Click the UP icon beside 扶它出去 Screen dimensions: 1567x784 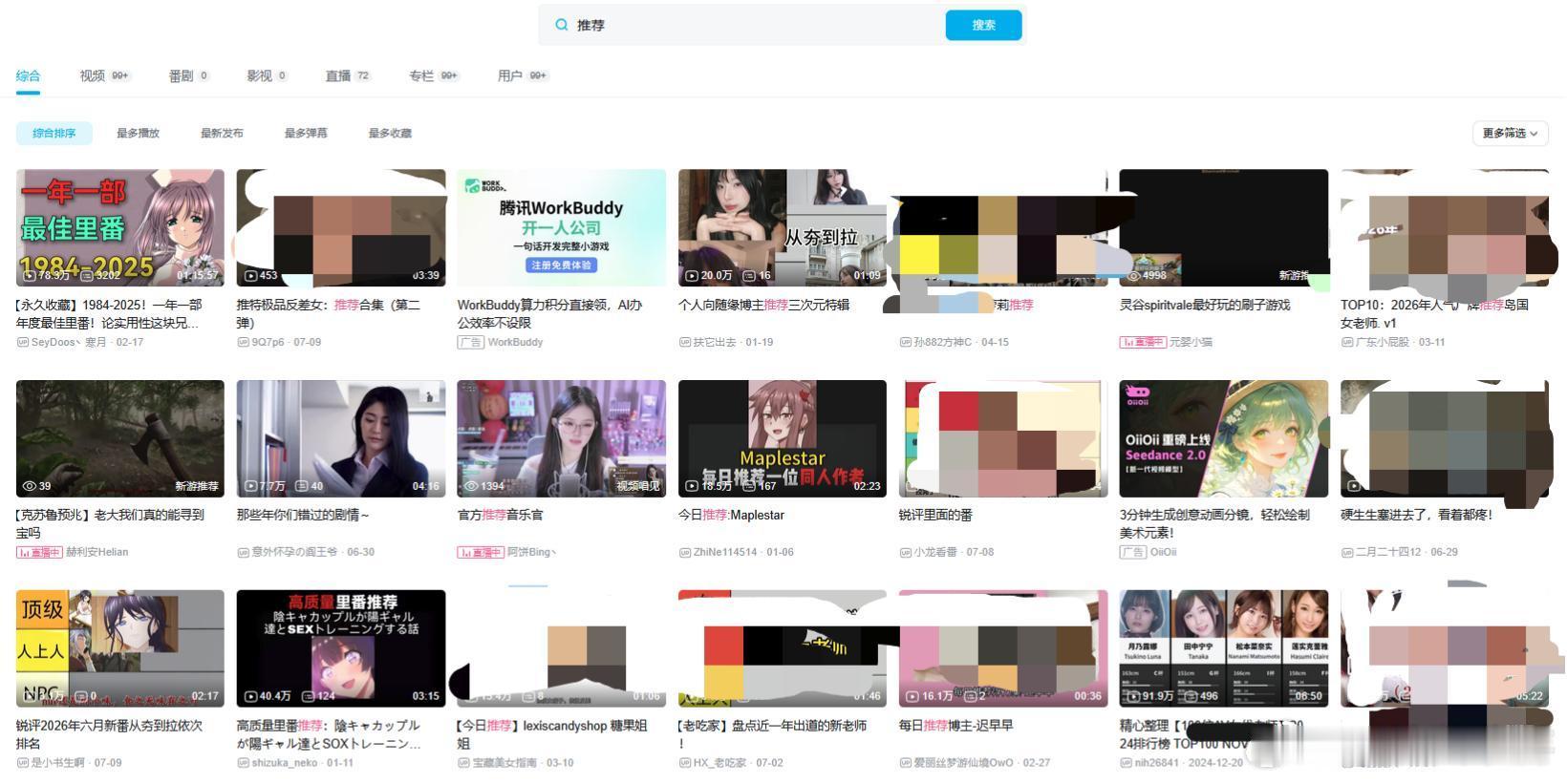[685, 342]
